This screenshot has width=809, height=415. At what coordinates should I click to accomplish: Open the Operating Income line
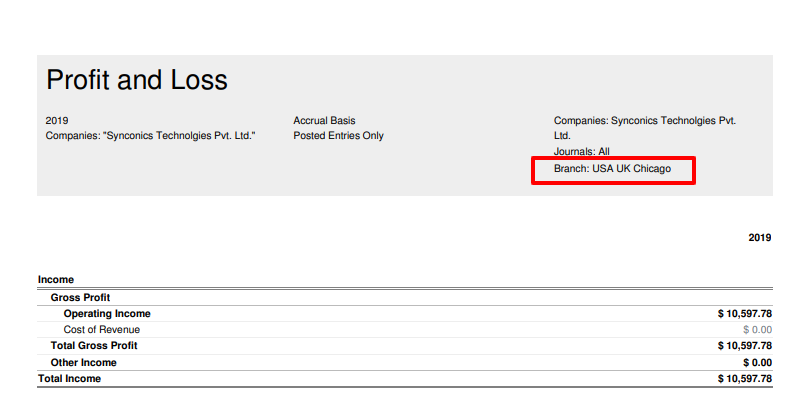click(x=107, y=313)
